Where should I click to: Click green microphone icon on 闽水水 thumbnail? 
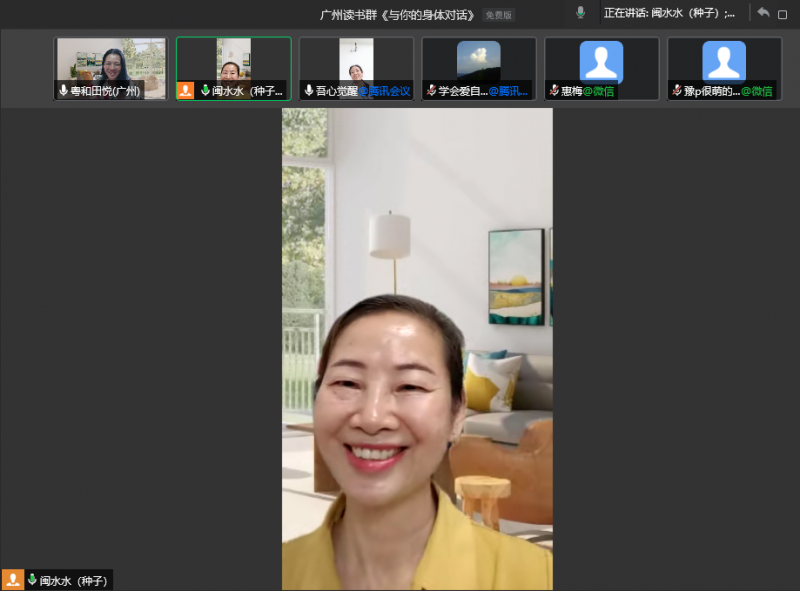coord(204,91)
